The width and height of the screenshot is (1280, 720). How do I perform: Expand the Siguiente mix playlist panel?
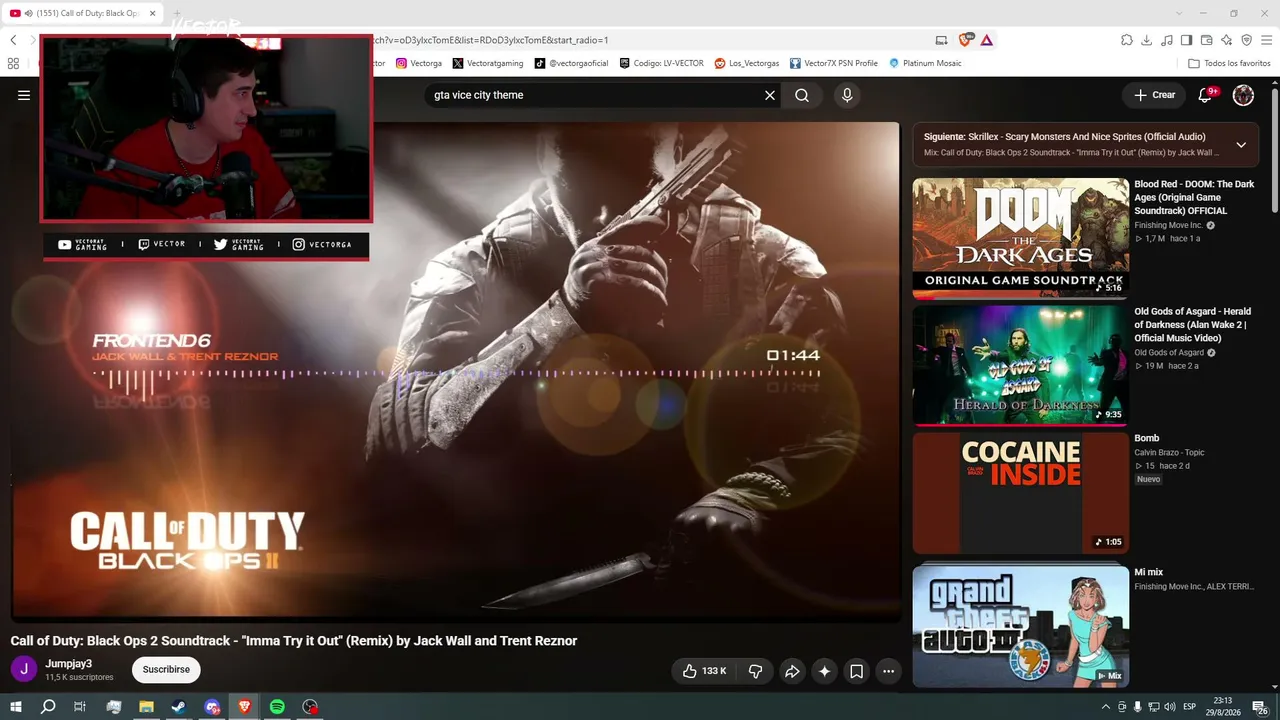[1241, 145]
